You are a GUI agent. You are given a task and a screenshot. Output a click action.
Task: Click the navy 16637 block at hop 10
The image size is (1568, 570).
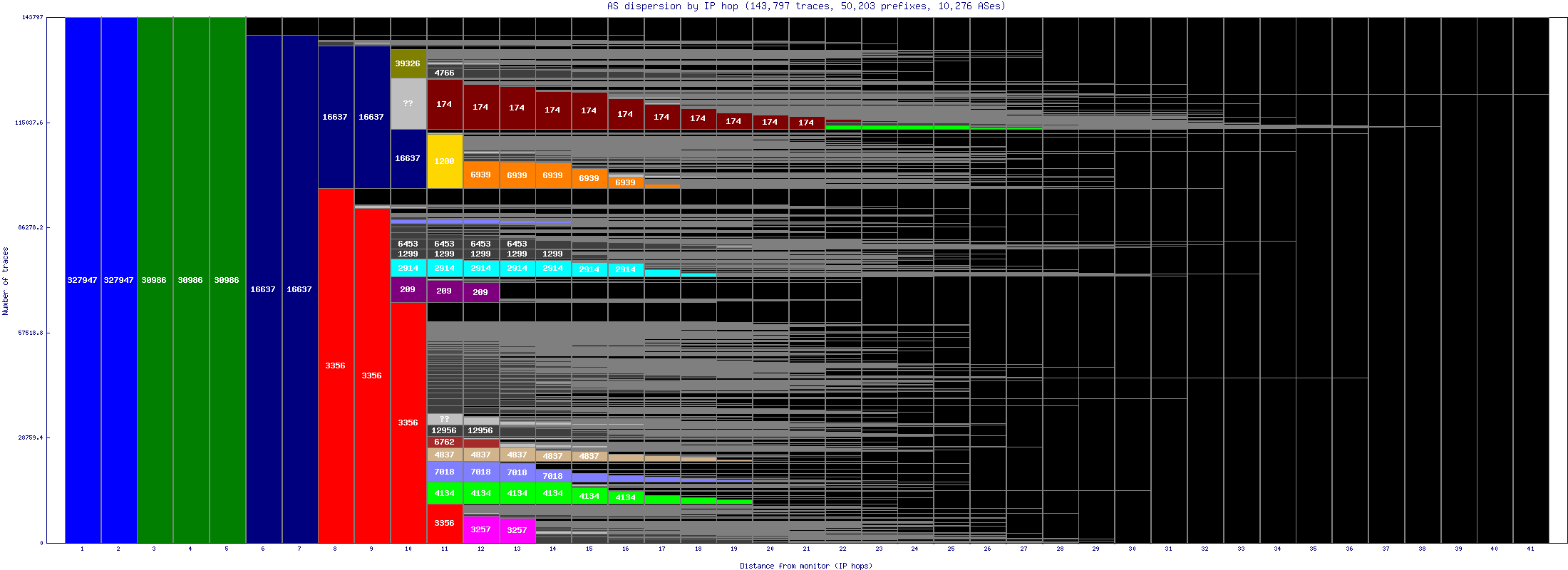click(x=408, y=158)
